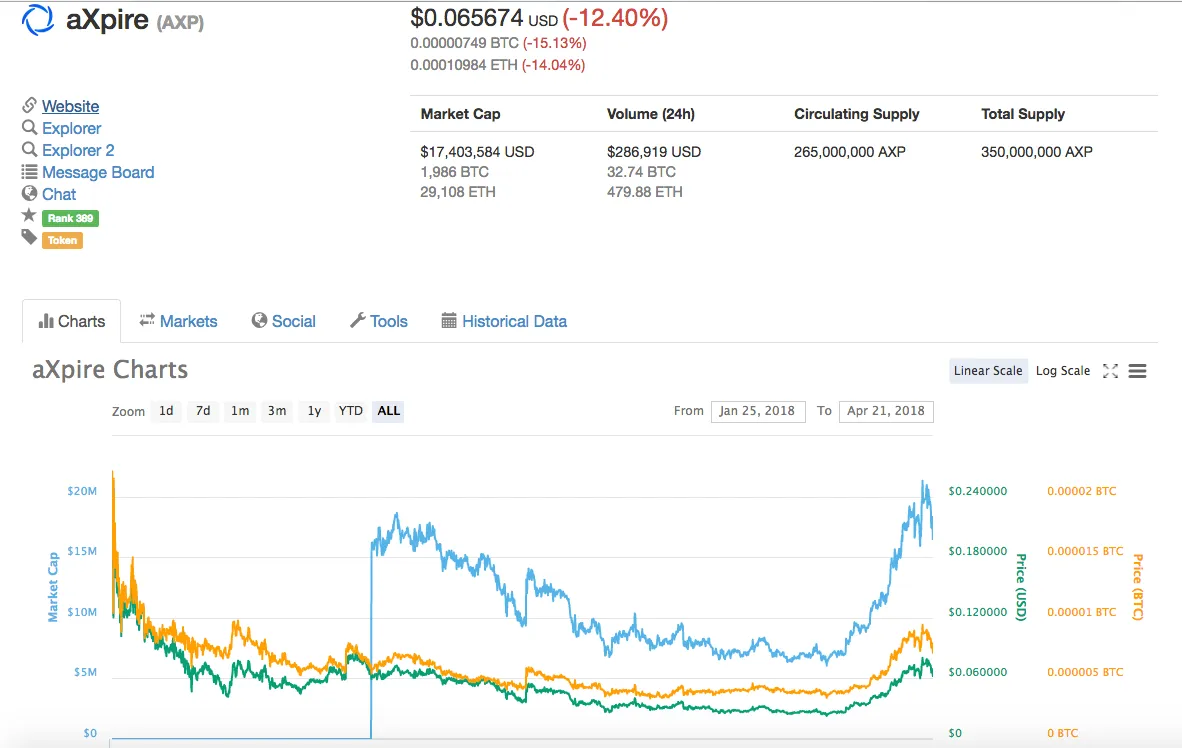Image resolution: width=1182 pixels, height=748 pixels.
Task: Click the $286,919 USD volume value
Action: (654, 152)
